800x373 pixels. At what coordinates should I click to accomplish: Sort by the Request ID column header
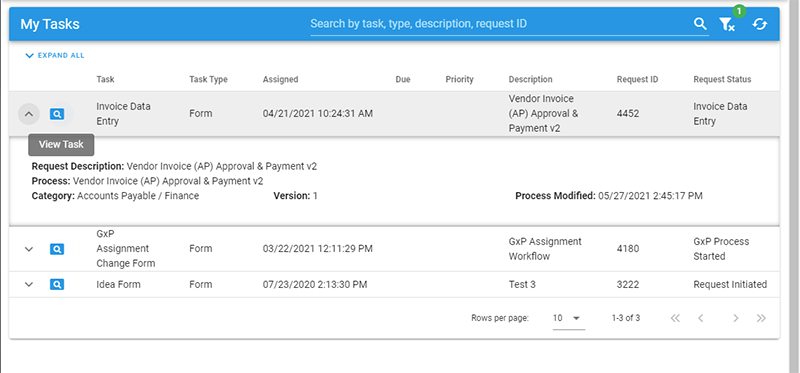637,80
